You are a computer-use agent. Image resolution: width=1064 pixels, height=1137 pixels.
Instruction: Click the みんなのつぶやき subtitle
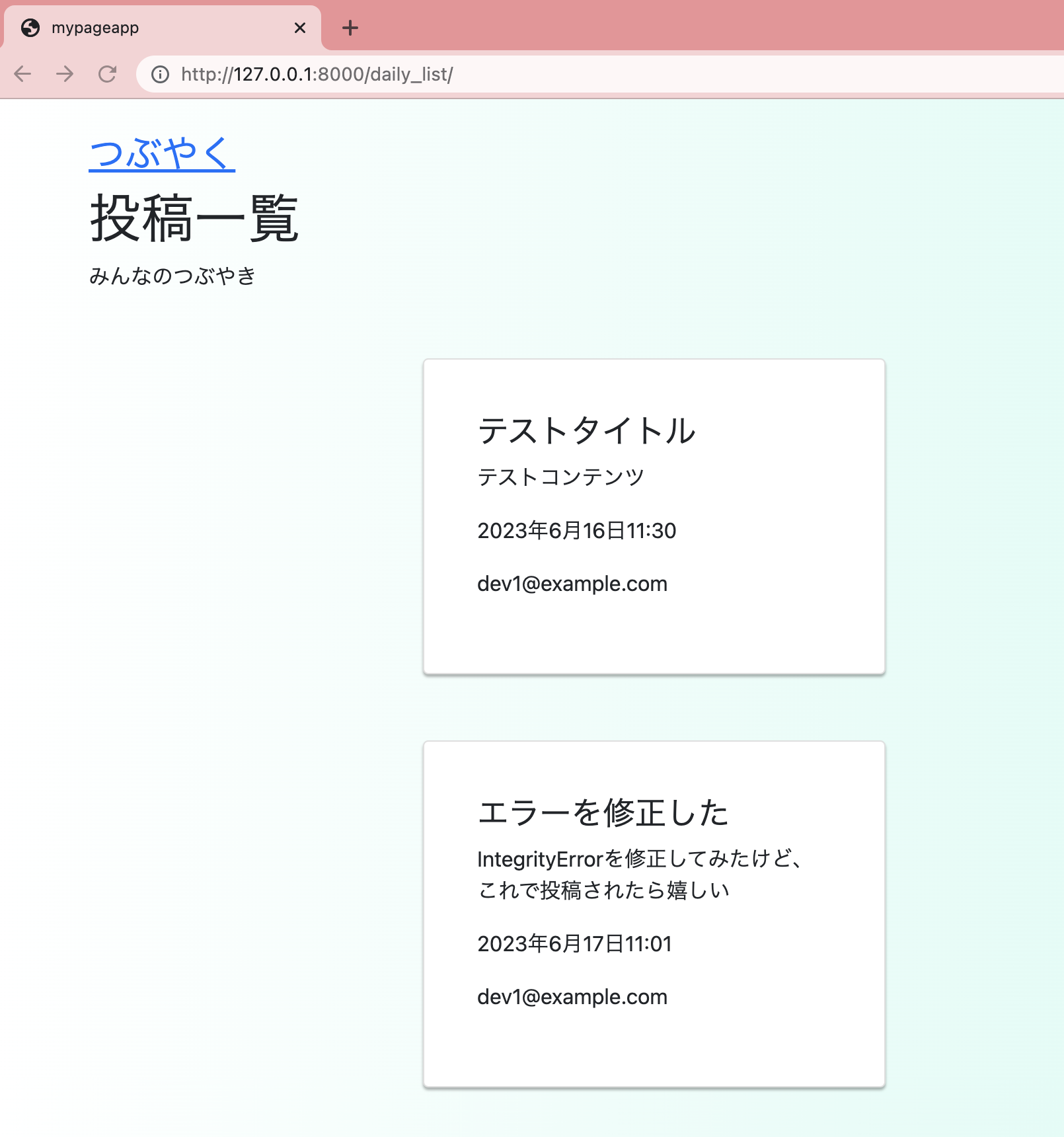point(172,276)
